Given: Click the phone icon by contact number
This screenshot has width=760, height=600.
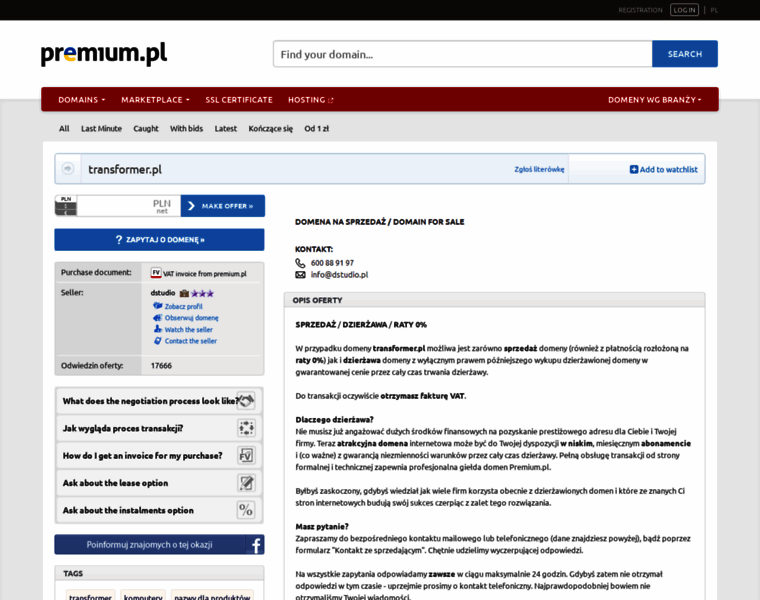Looking at the screenshot, I should click(x=301, y=263).
